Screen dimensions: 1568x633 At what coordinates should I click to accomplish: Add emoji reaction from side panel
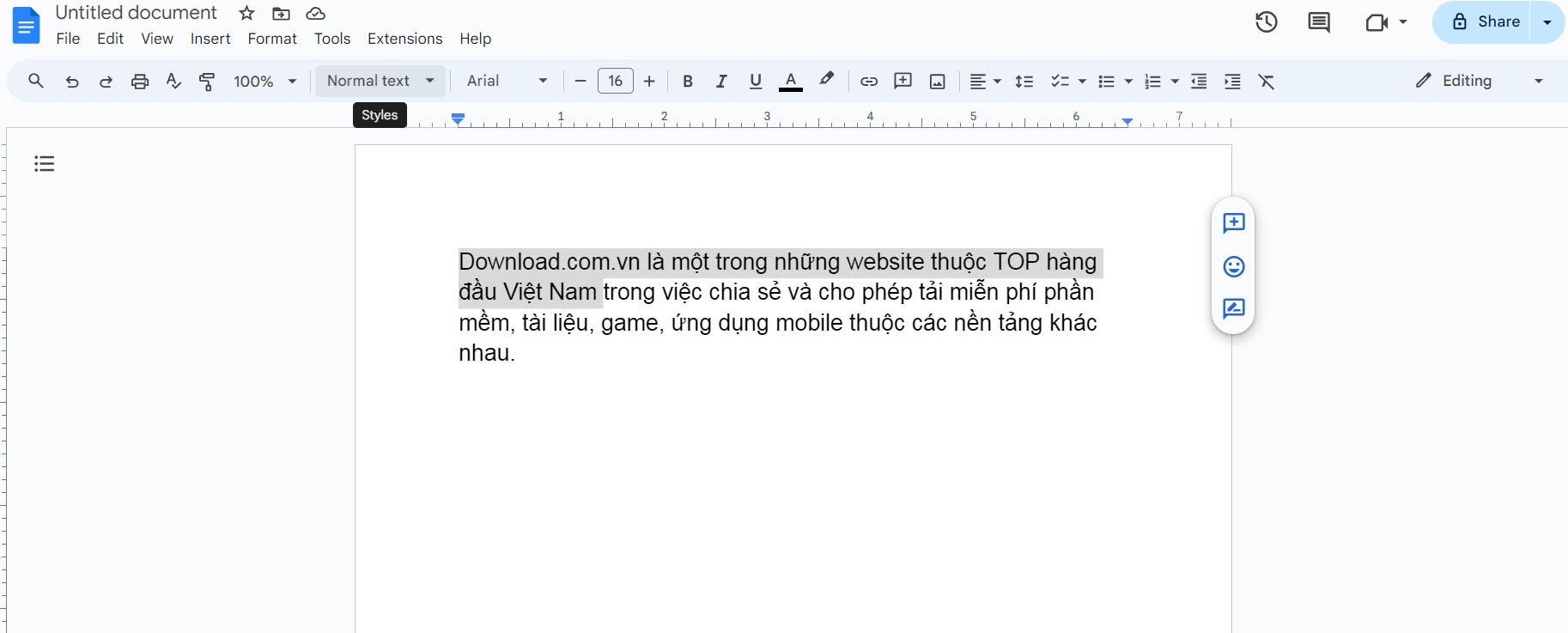tap(1233, 266)
